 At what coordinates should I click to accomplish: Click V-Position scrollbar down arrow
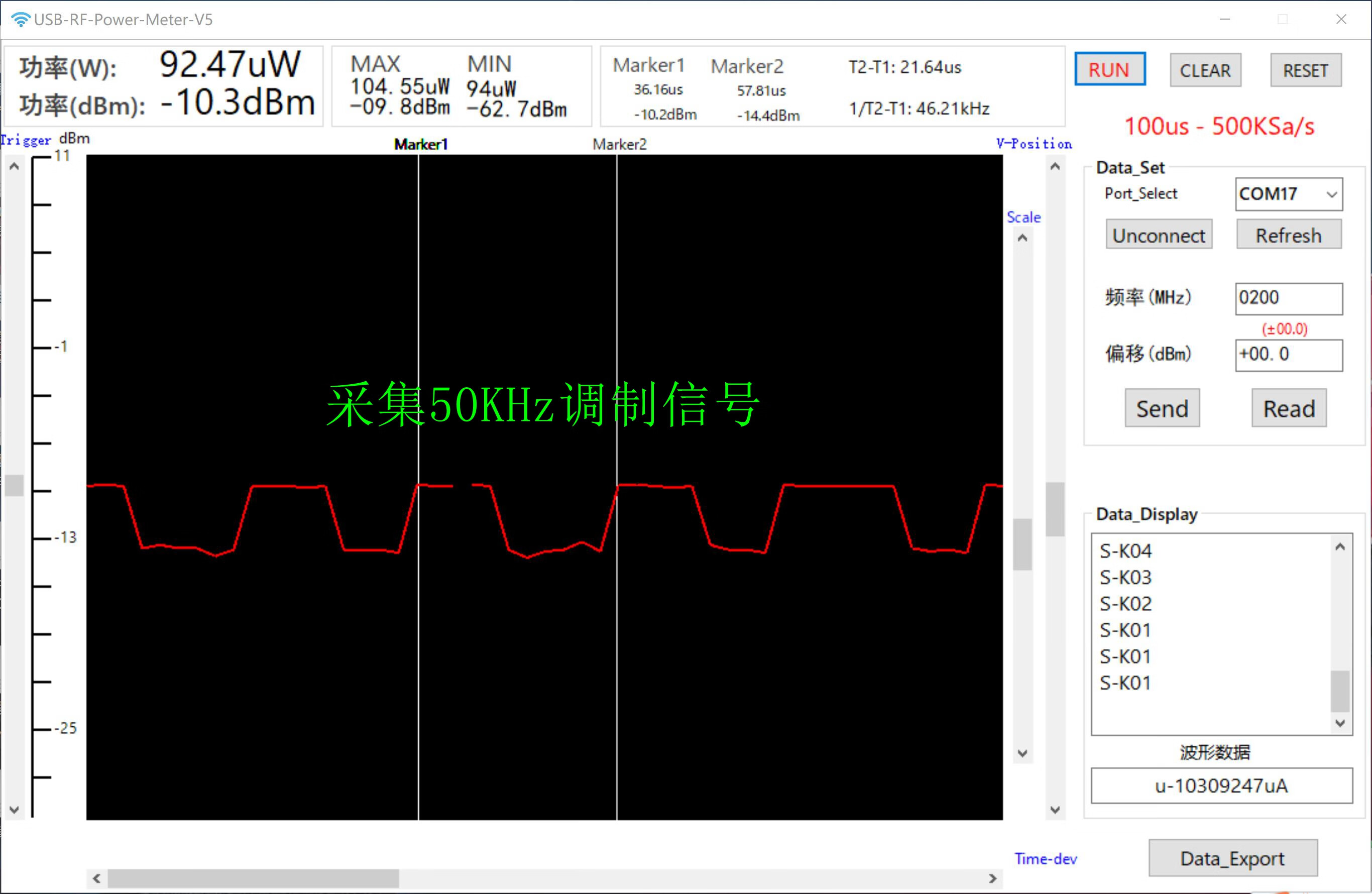[x=1055, y=809]
